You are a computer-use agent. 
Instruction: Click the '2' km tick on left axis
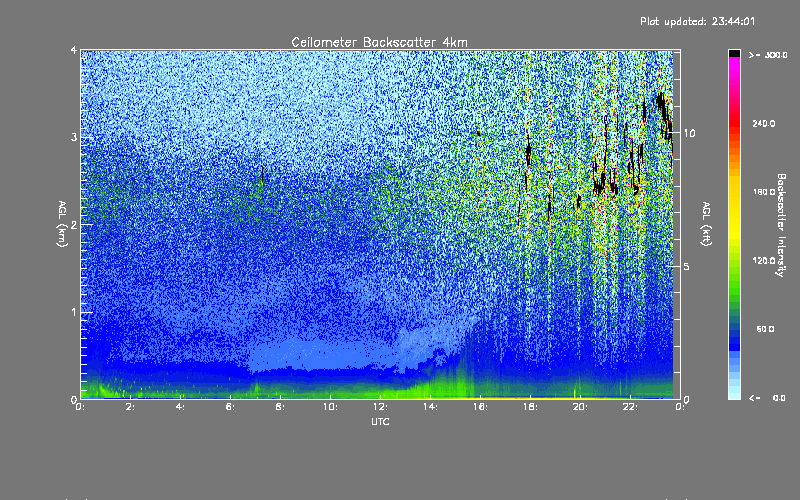(73, 224)
